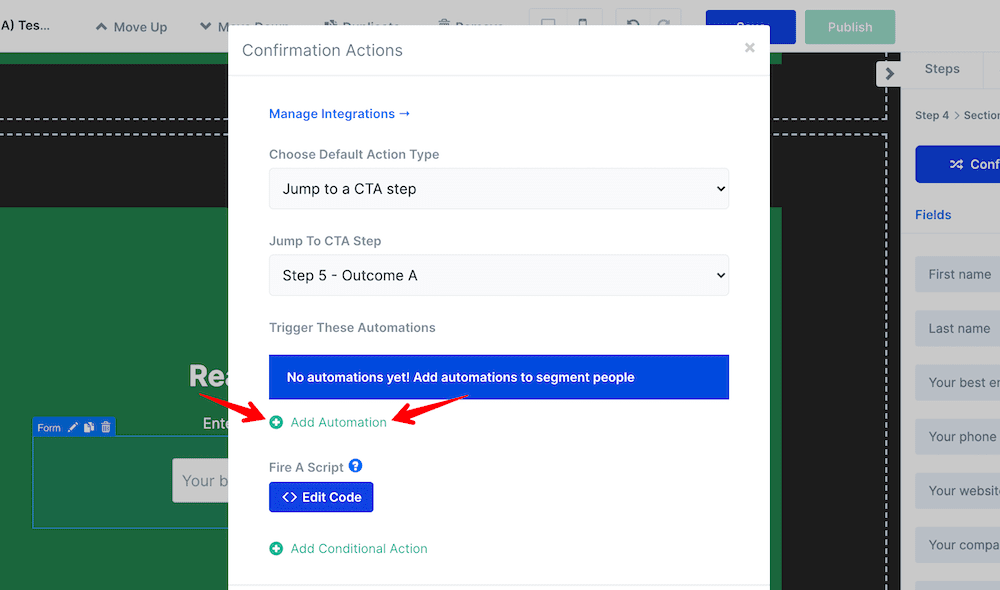Screen dimensions: 1000x590
Task: Click the Edit Code button
Action: (321, 497)
